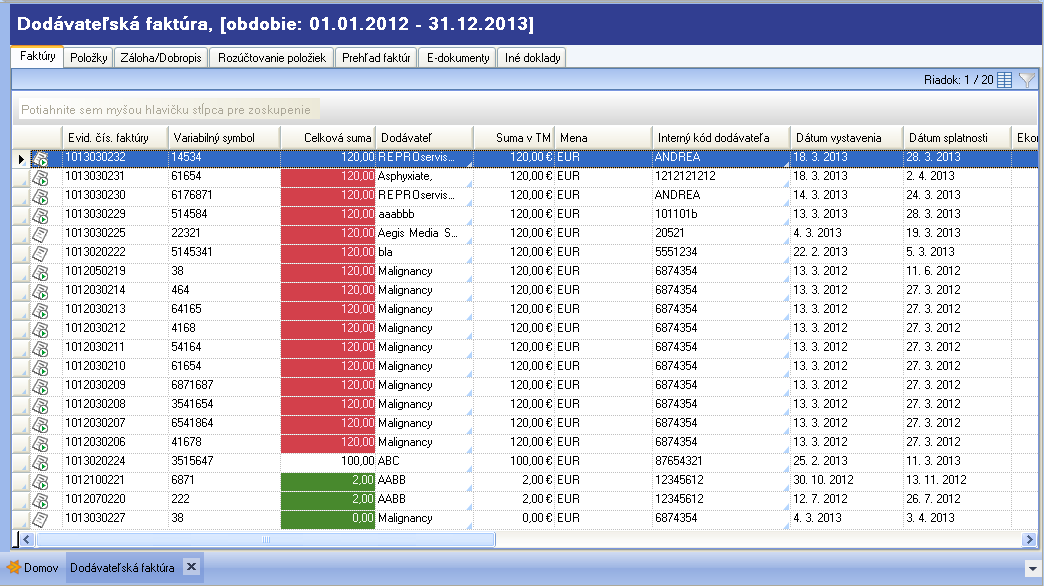The height and width of the screenshot is (586, 1044).
Task: Click the document icon for invoice 1012030208
Action: click(40, 406)
